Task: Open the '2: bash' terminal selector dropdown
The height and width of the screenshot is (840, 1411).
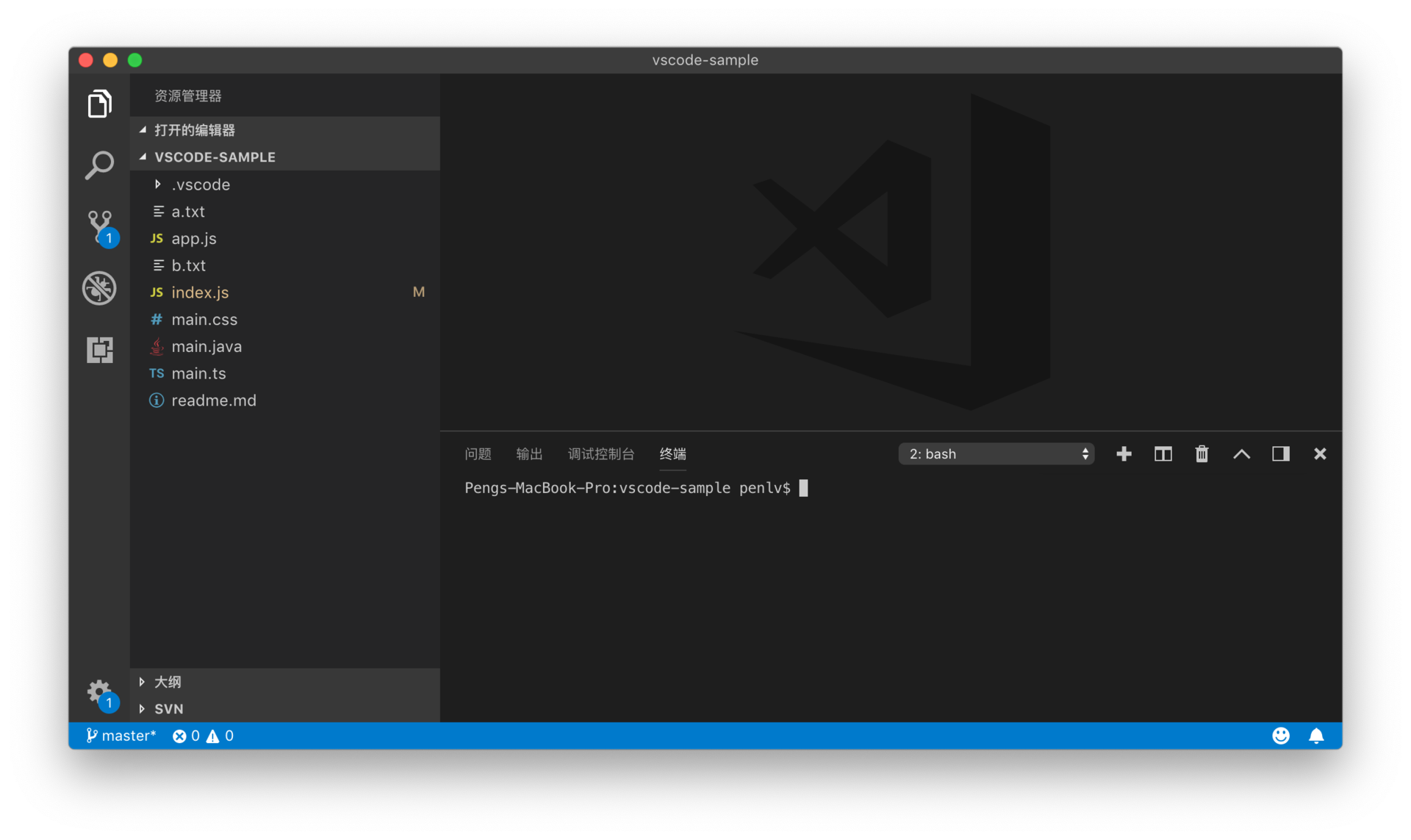Action: (x=996, y=454)
